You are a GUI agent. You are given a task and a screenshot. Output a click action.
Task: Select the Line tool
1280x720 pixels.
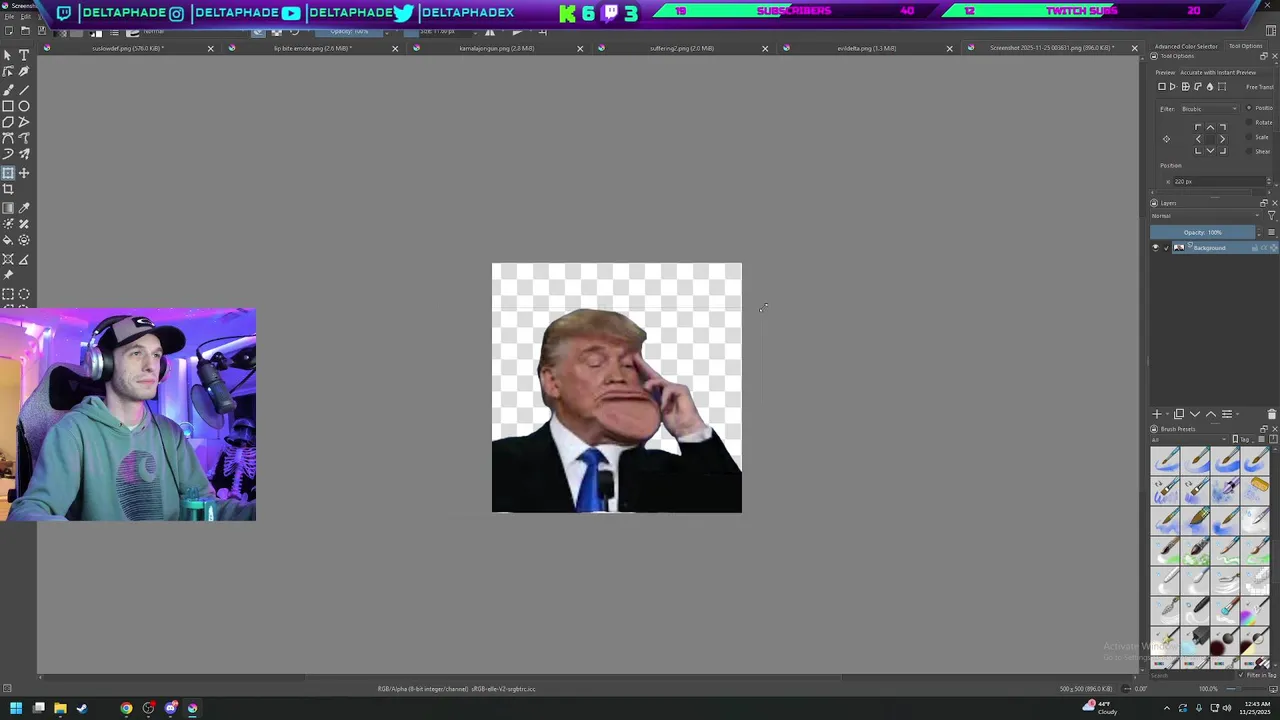pyautogui.click(x=24, y=89)
